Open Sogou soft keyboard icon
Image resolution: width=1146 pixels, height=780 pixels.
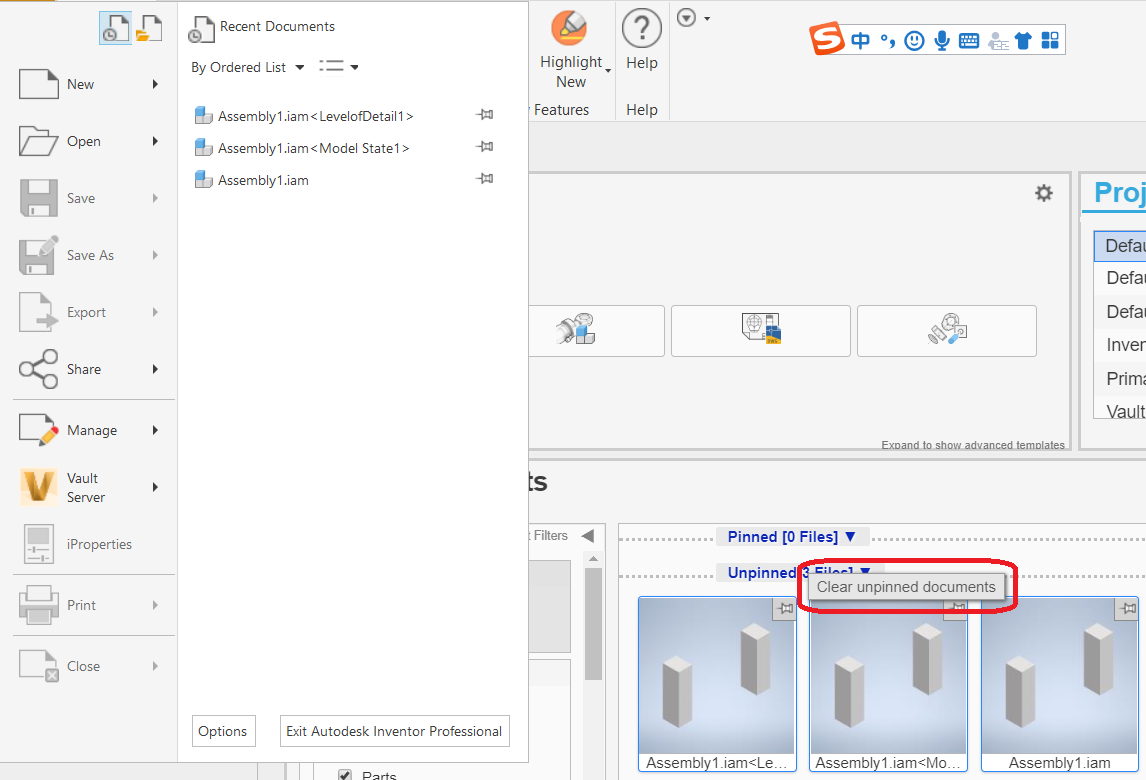pyautogui.click(x=969, y=40)
